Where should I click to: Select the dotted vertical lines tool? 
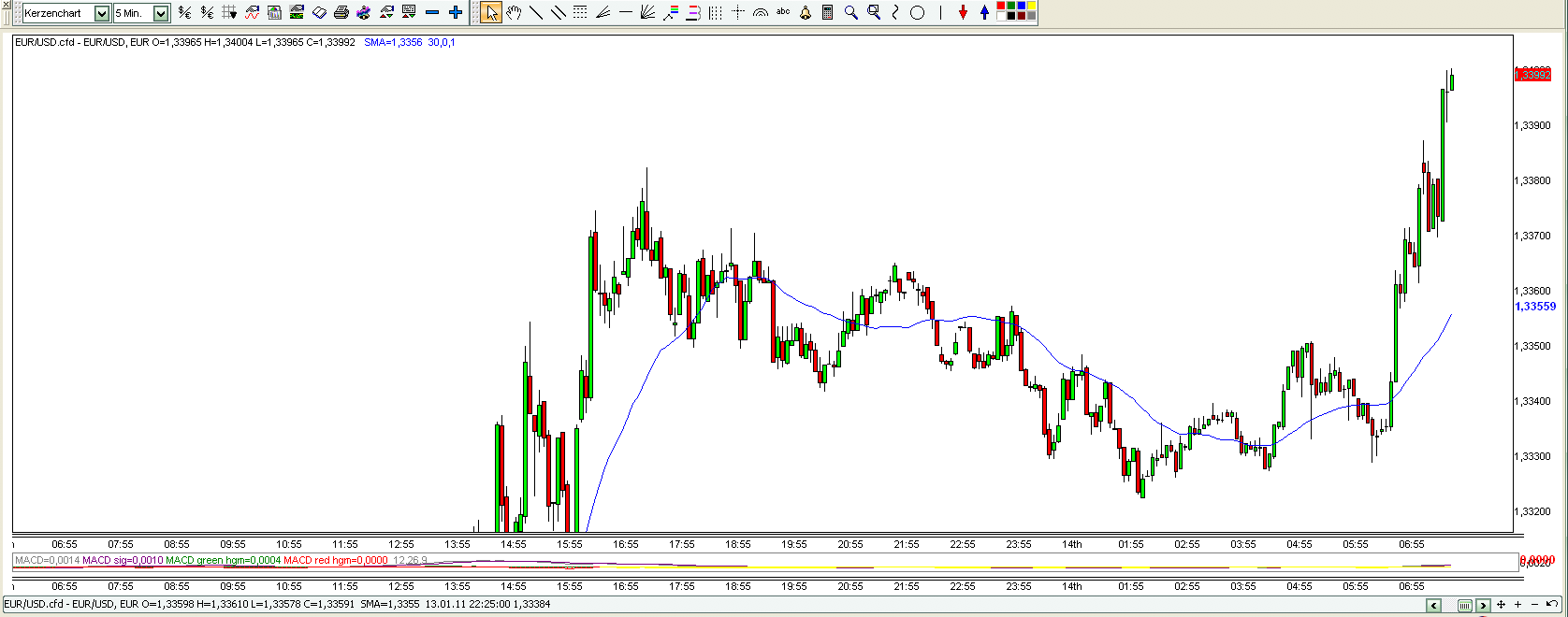(x=716, y=12)
